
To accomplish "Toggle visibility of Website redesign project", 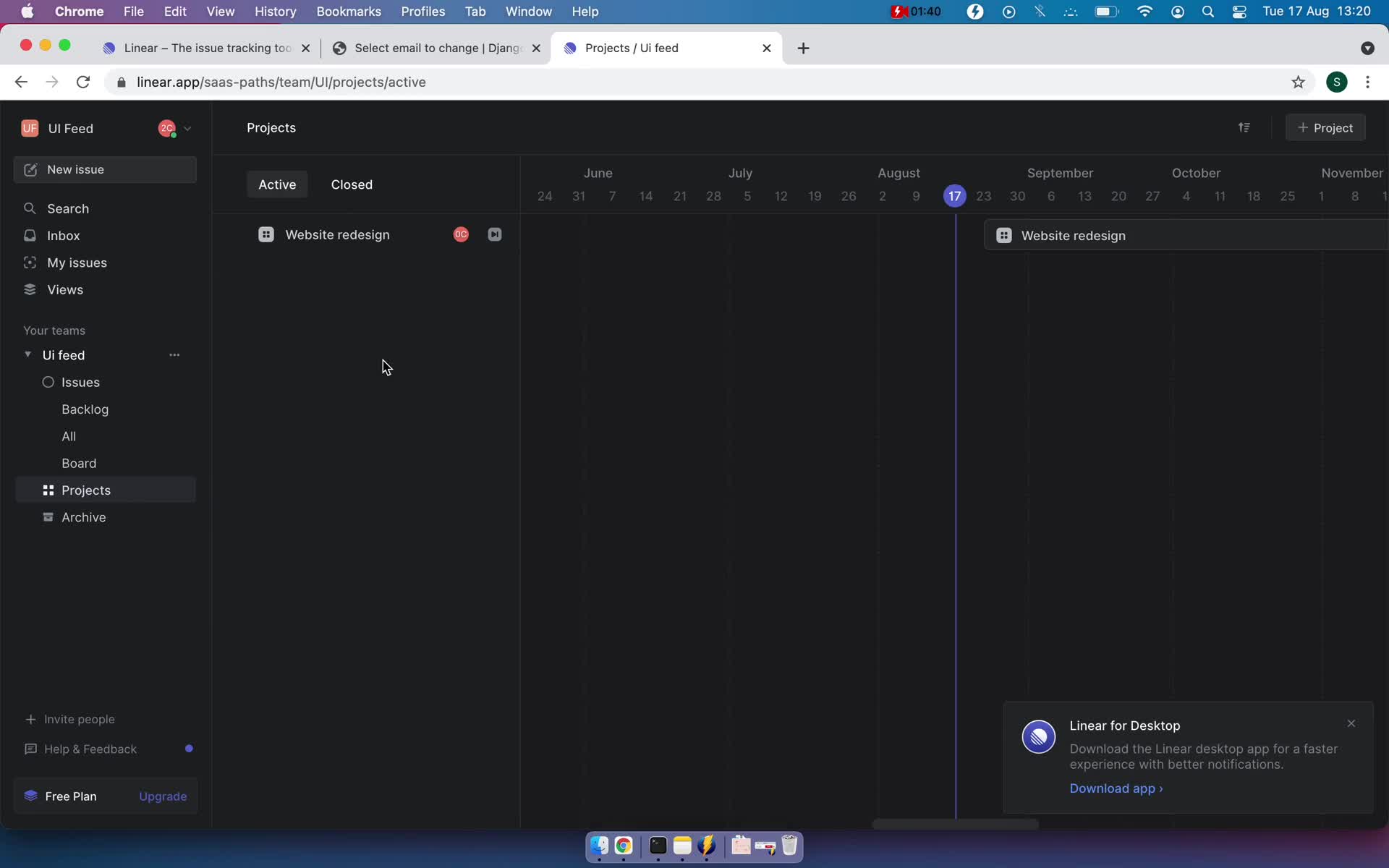I will click(495, 234).
